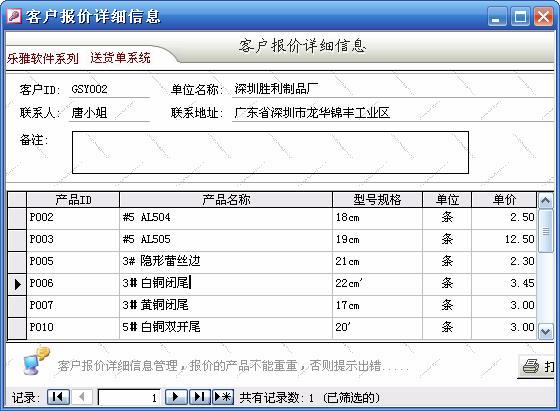Select row P006 using its record selector

[17, 284]
